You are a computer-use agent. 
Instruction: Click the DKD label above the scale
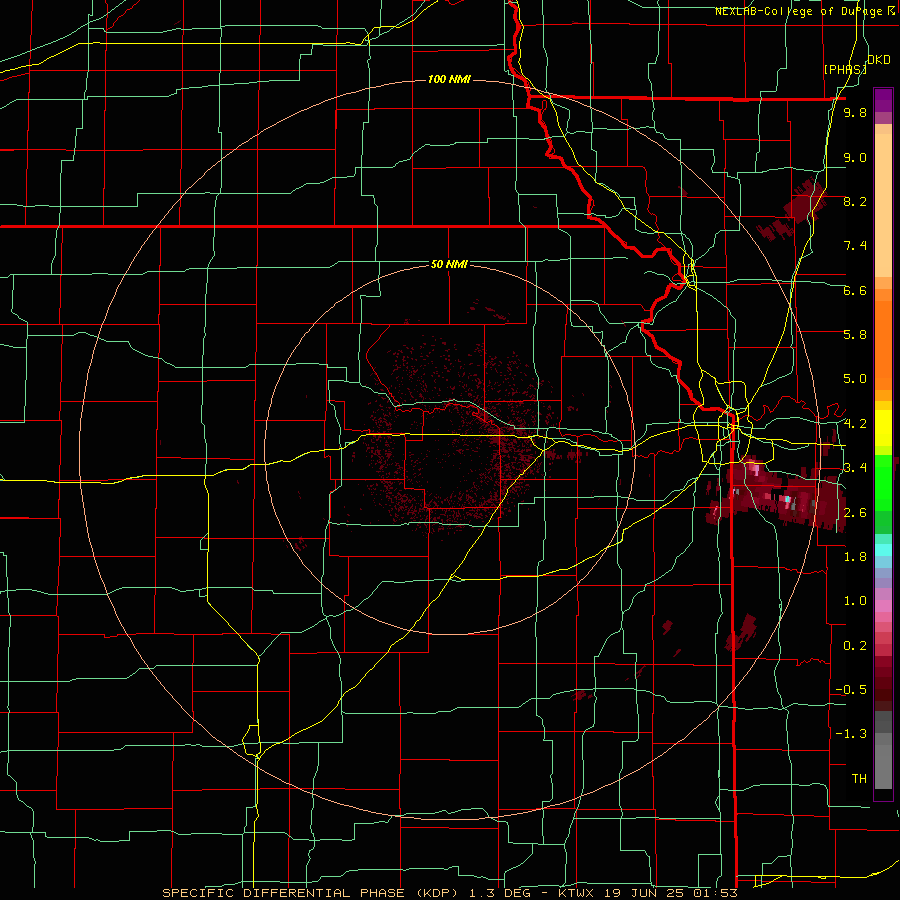coord(878,60)
